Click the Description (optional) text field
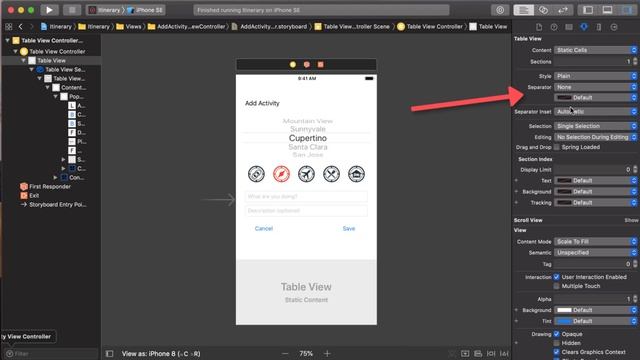Image resolution: width=640 pixels, height=360 pixels. (x=306, y=211)
